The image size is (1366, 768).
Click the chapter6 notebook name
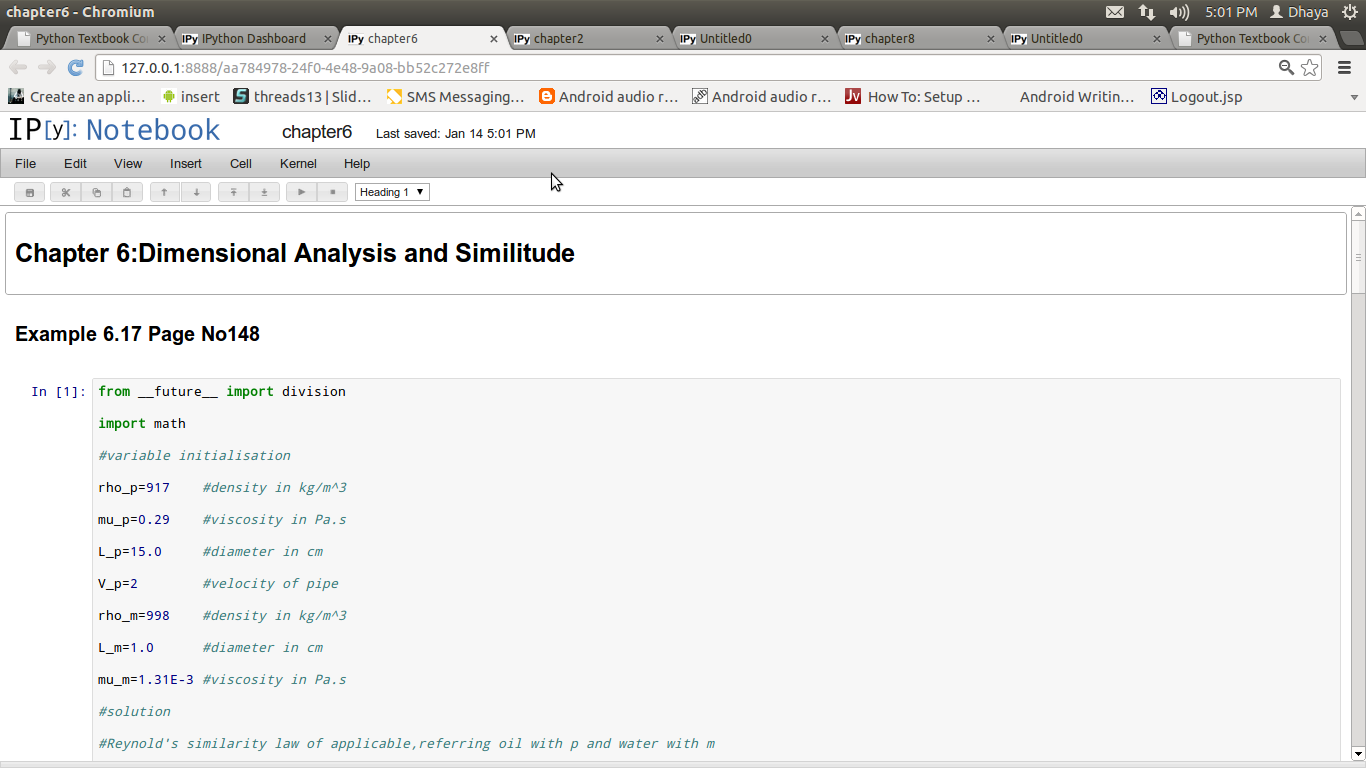coord(317,132)
